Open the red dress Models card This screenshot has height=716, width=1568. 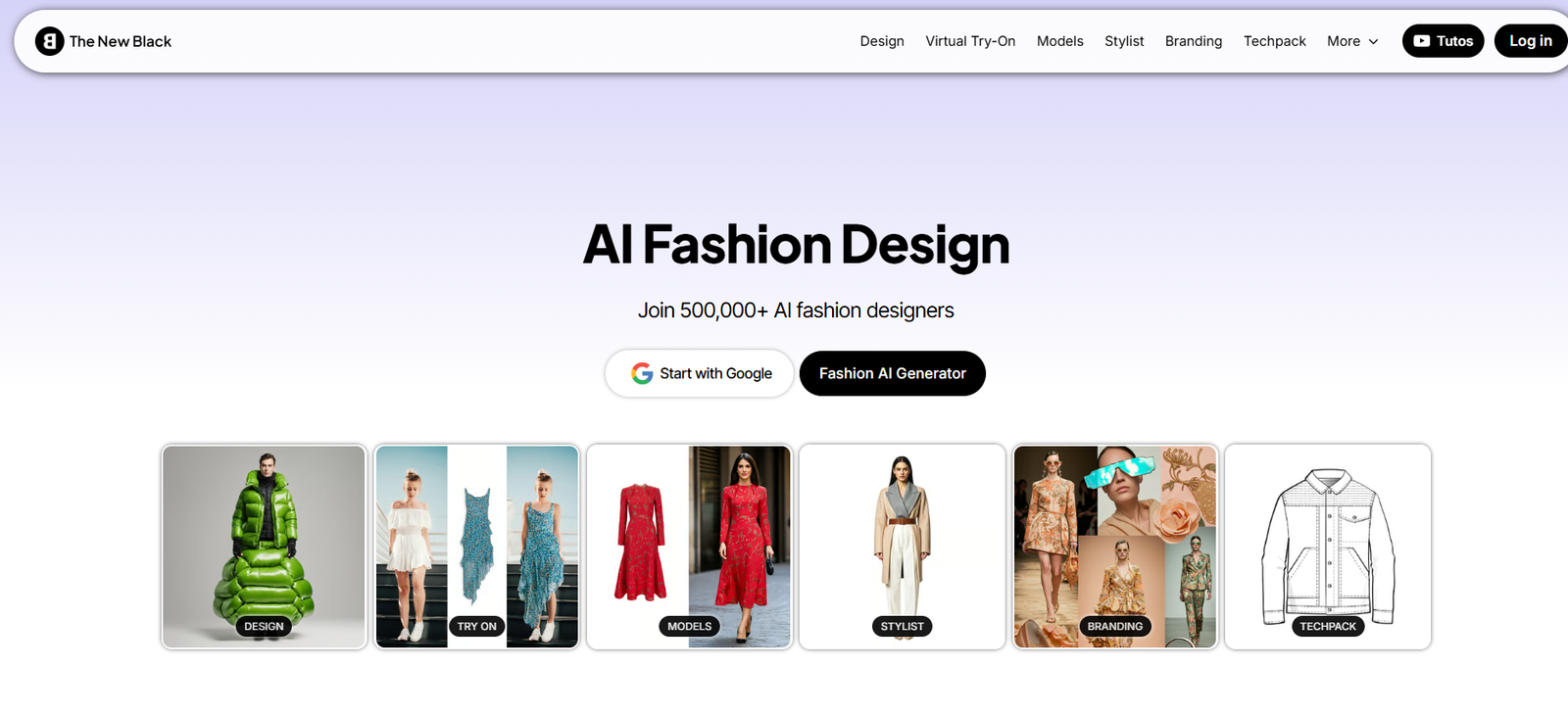coord(689,546)
